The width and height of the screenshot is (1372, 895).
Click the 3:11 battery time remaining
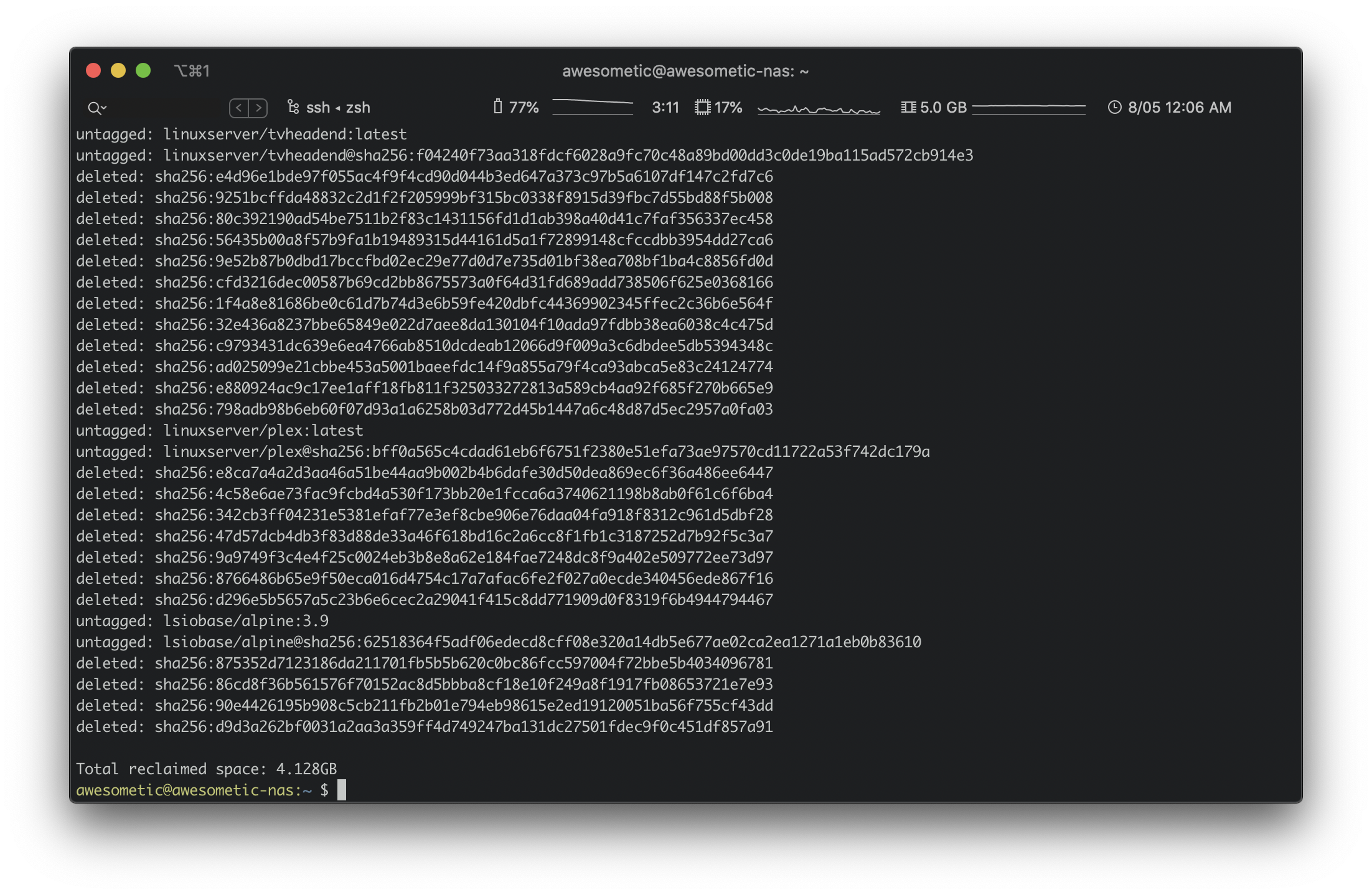(x=665, y=108)
